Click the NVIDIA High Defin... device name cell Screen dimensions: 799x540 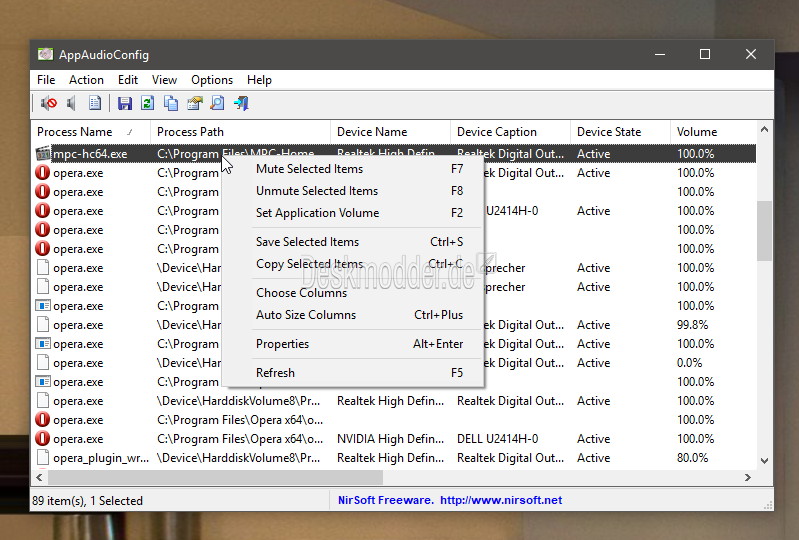click(x=390, y=439)
